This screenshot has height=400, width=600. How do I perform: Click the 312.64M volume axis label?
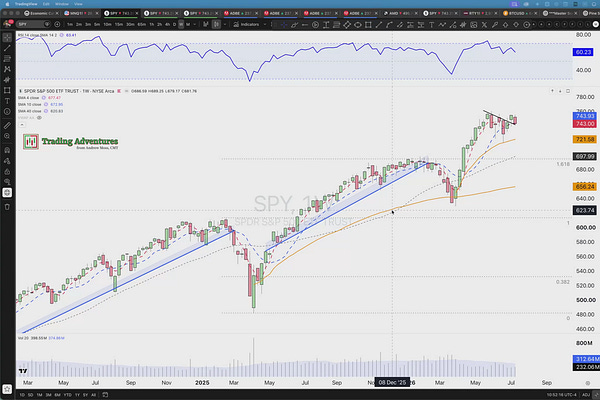[x=586, y=359]
